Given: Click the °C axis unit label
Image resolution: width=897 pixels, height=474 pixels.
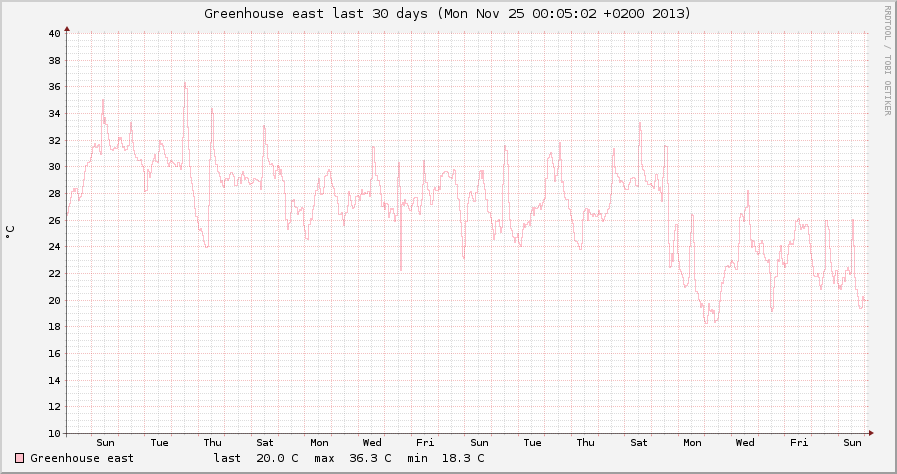Looking at the screenshot, I should [10, 232].
